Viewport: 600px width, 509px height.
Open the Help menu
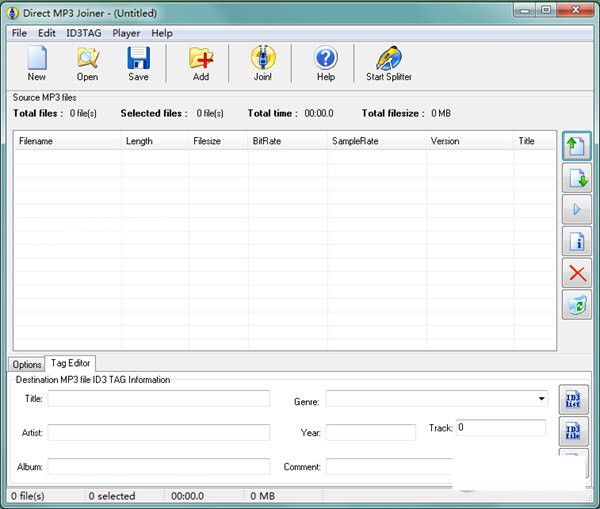pyautogui.click(x=162, y=33)
